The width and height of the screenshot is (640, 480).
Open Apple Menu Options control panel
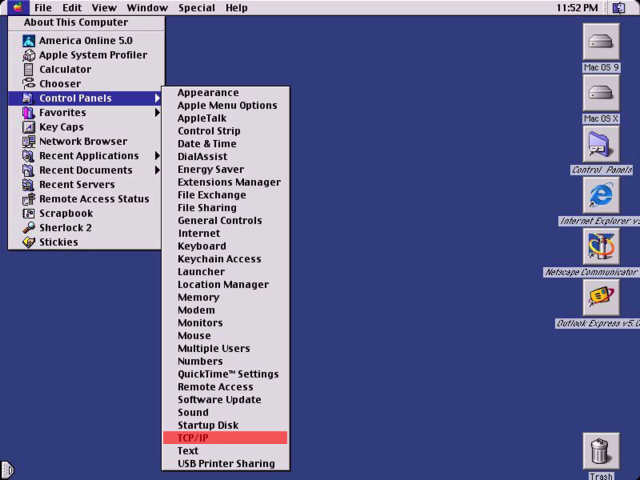pyautogui.click(x=225, y=105)
